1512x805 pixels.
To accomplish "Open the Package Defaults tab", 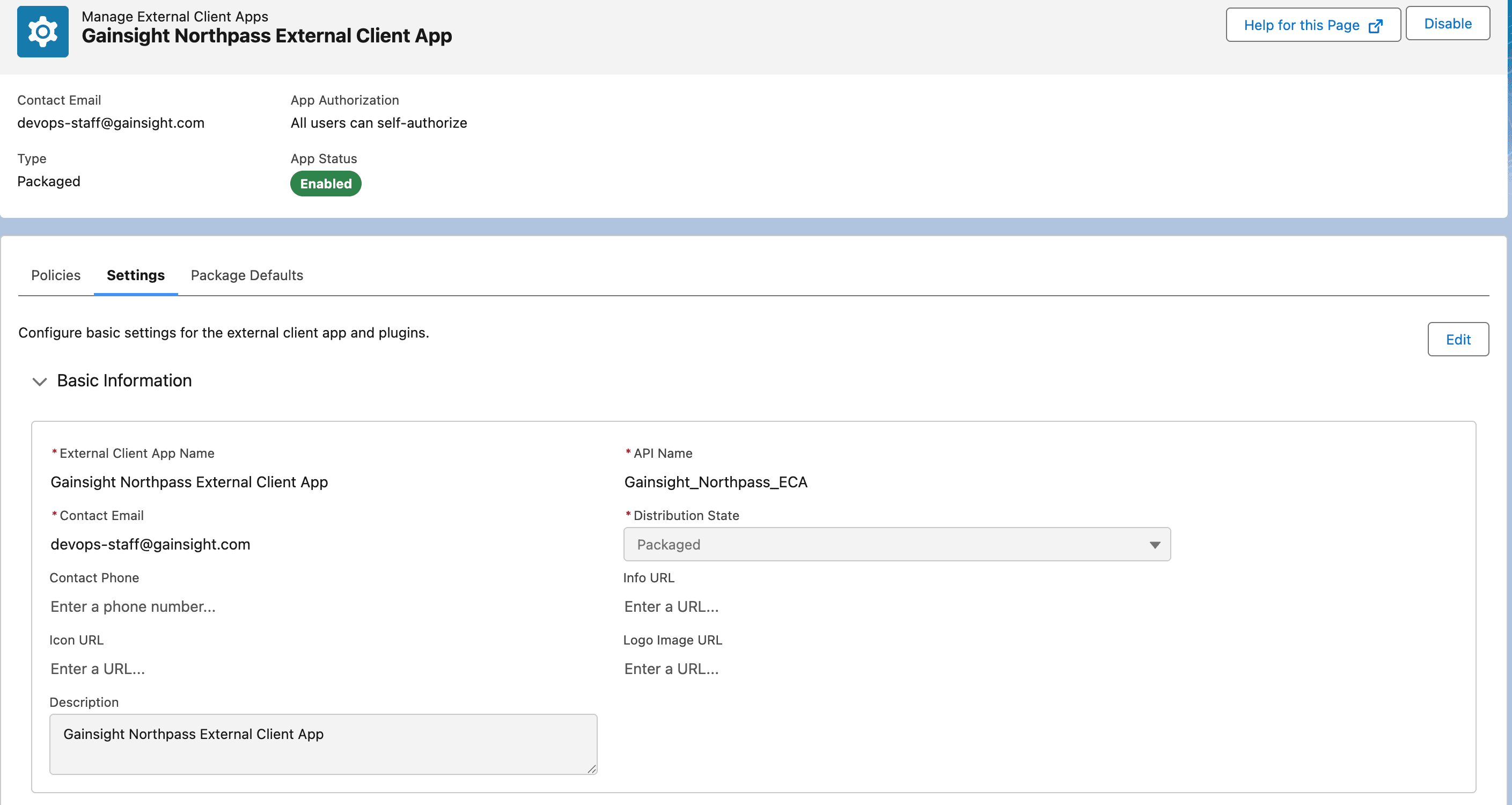I will [x=246, y=275].
